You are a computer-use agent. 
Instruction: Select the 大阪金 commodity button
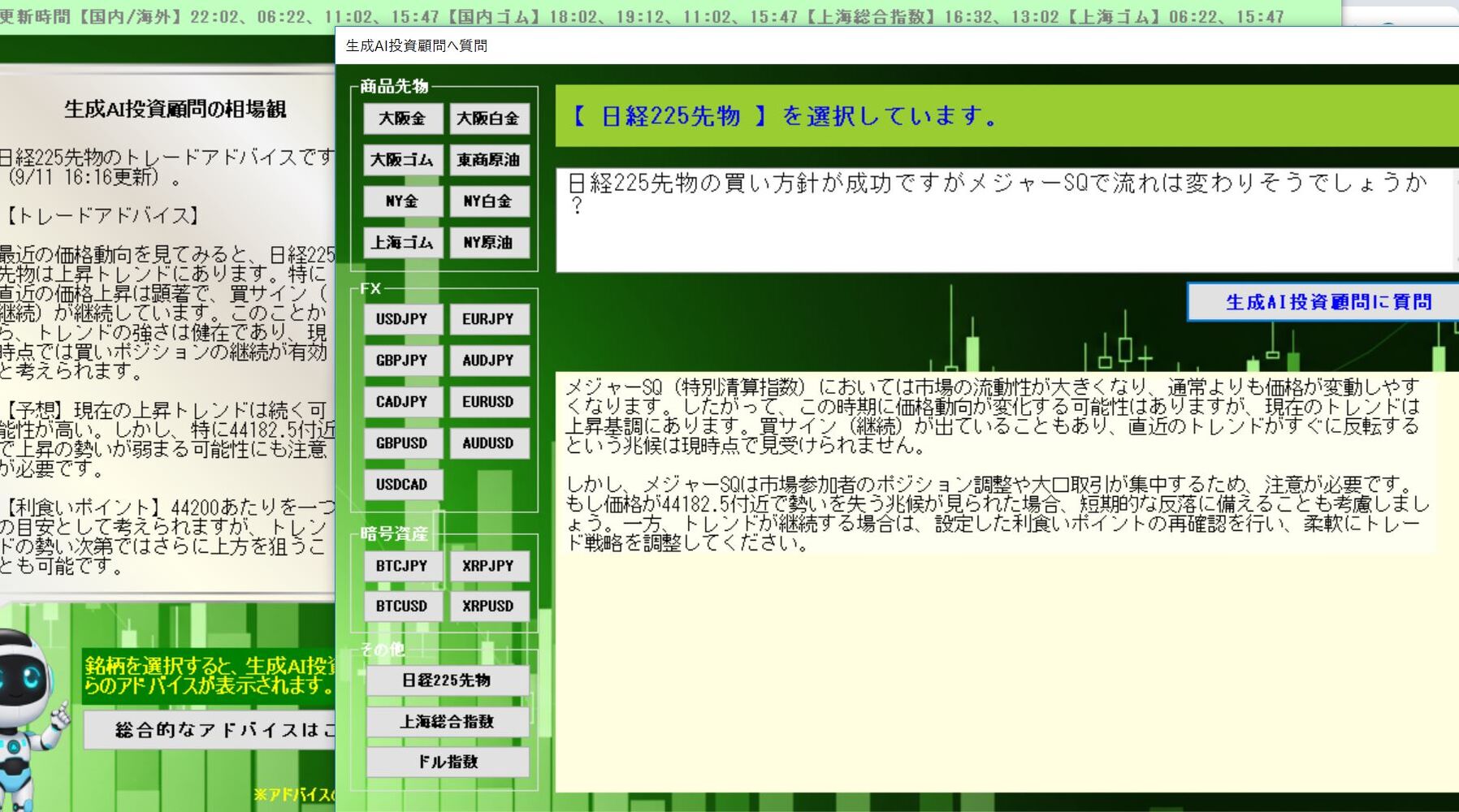click(403, 119)
